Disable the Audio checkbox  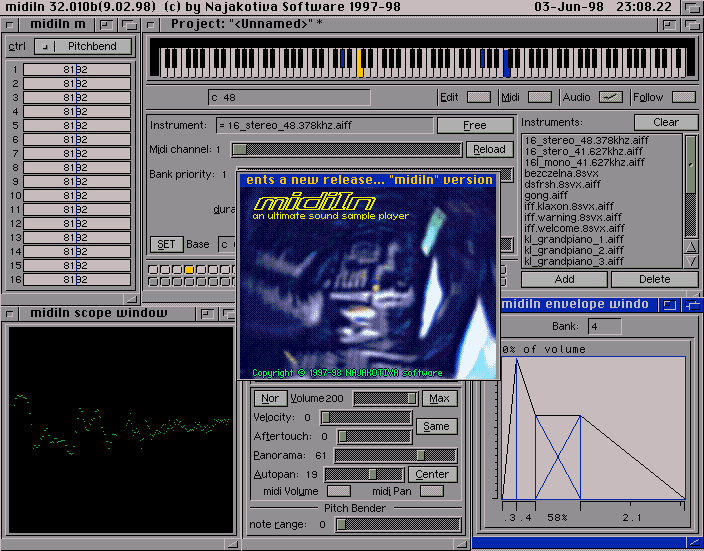tap(611, 97)
